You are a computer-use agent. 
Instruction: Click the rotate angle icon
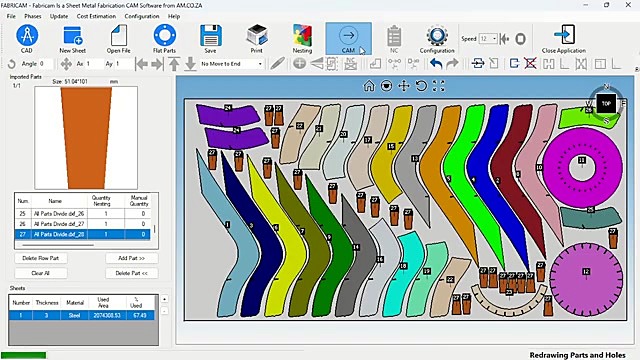[x=11, y=64]
